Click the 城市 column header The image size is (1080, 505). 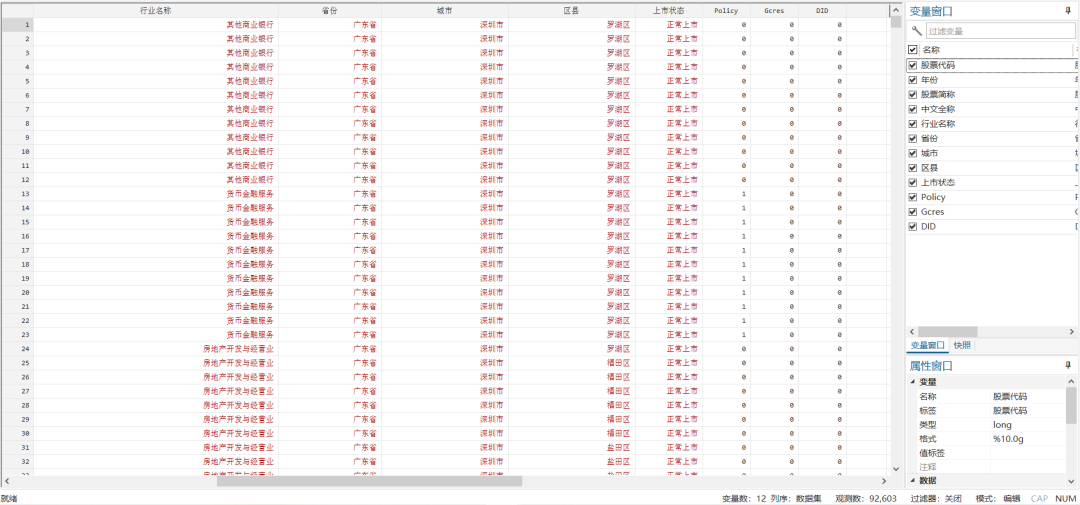[x=445, y=10]
